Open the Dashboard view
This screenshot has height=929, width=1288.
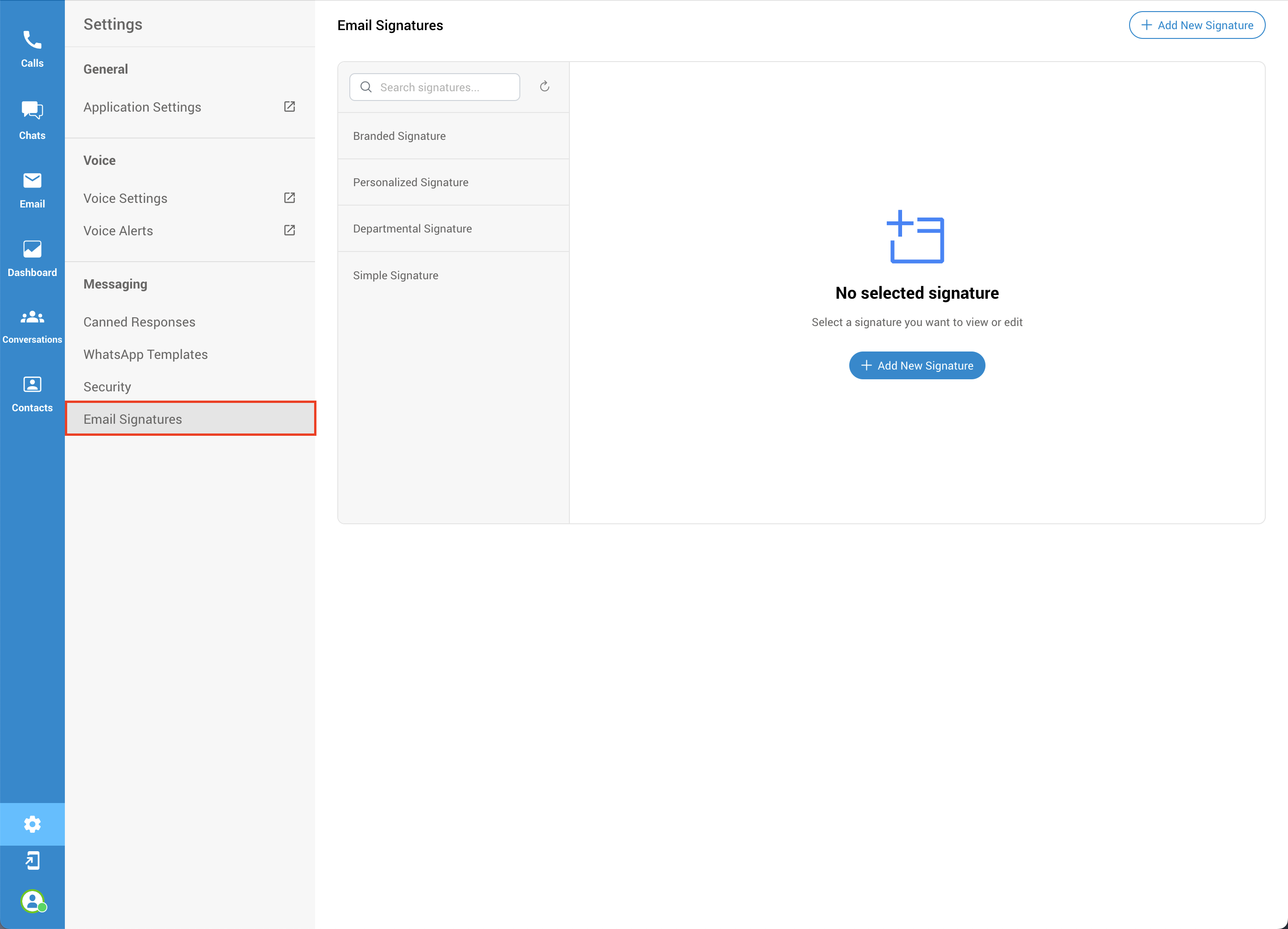click(32, 258)
